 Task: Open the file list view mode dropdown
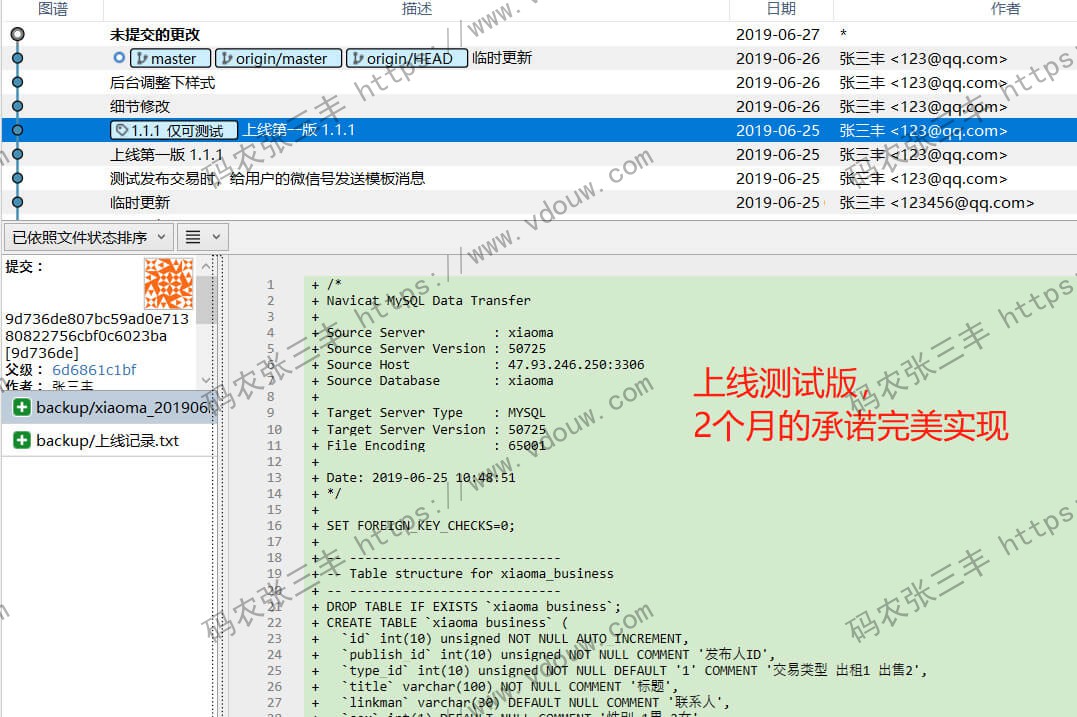[x=204, y=237]
